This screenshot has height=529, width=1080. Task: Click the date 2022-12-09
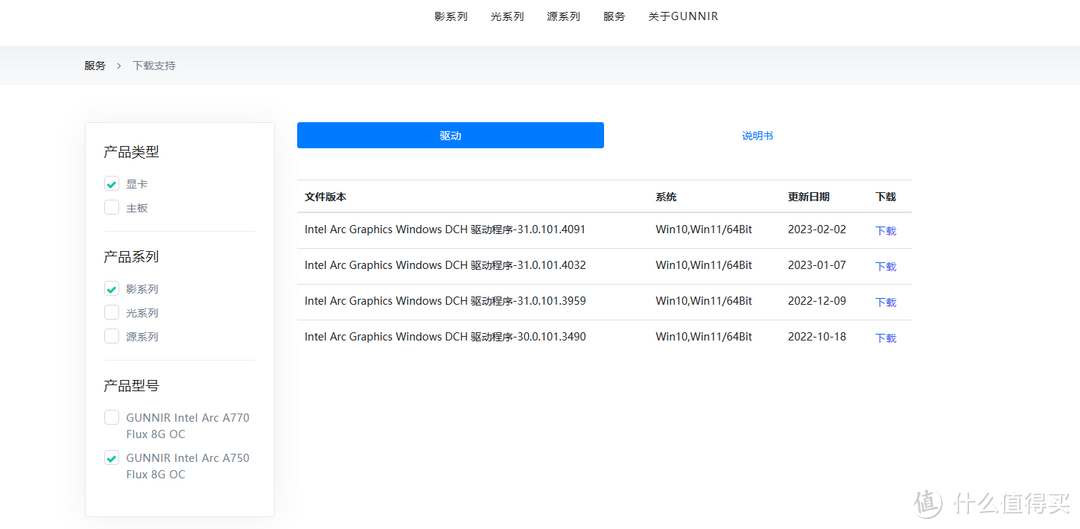(x=817, y=301)
